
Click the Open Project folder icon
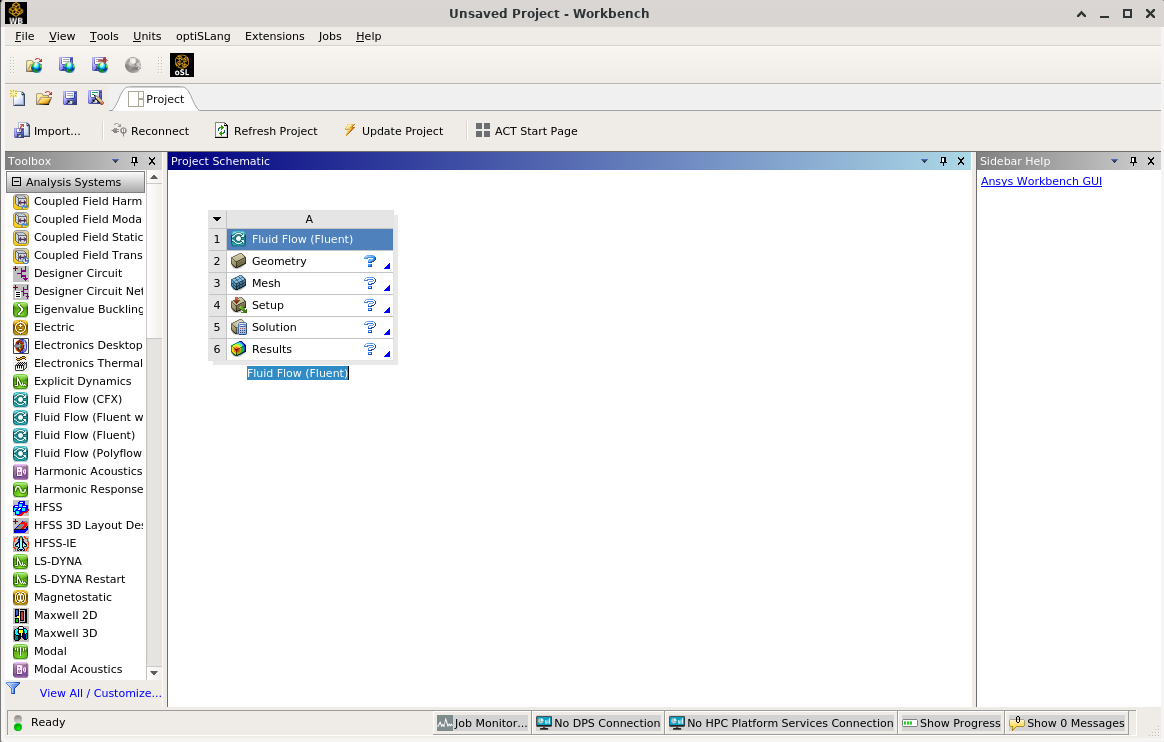tap(44, 98)
